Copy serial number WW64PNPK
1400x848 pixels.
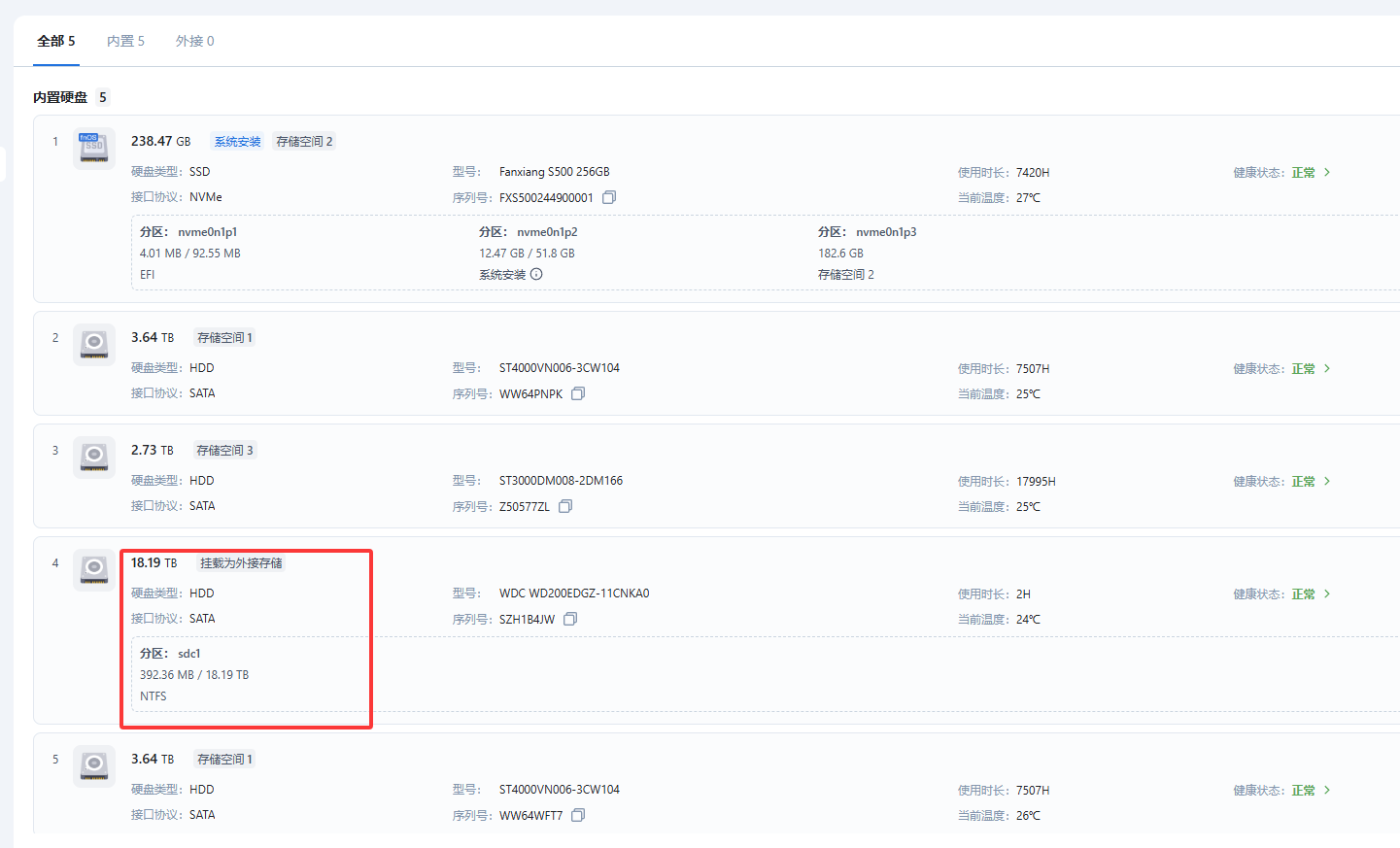click(x=578, y=393)
